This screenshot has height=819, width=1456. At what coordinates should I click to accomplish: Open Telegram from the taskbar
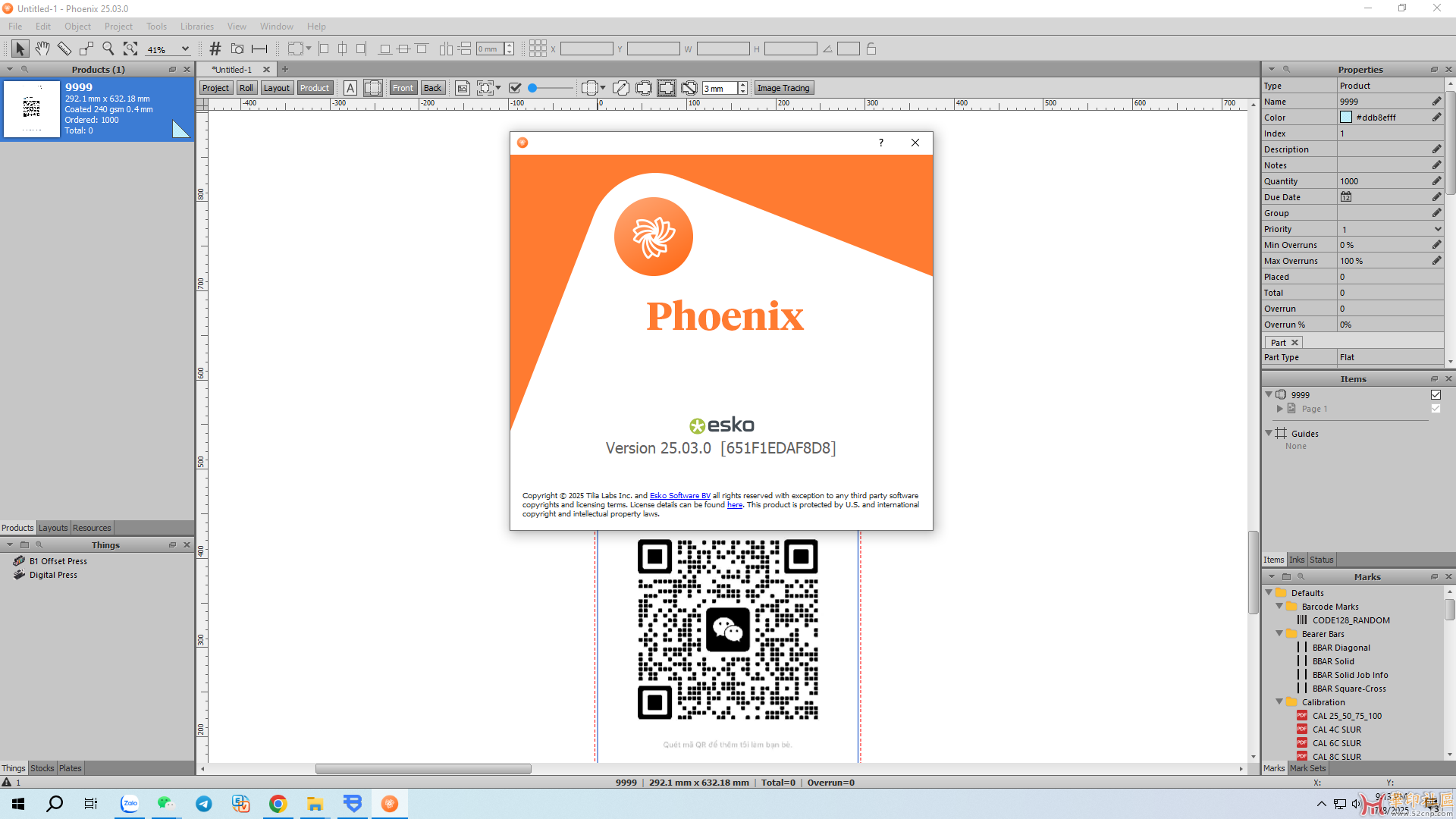click(204, 804)
